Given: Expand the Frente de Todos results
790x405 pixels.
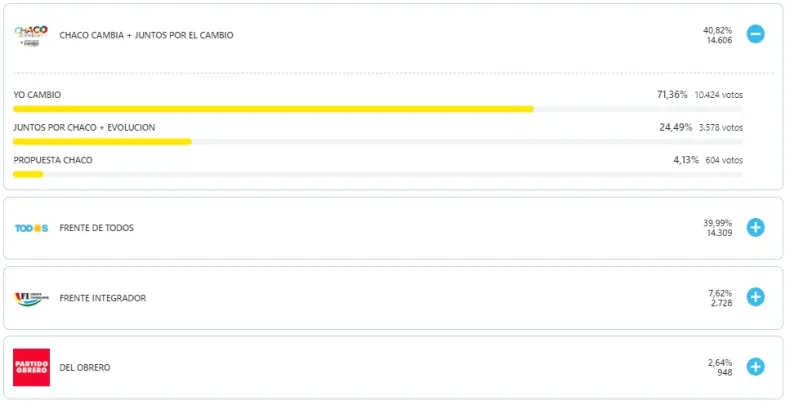Looking at the screenshot, I should [x=756, y=227].
